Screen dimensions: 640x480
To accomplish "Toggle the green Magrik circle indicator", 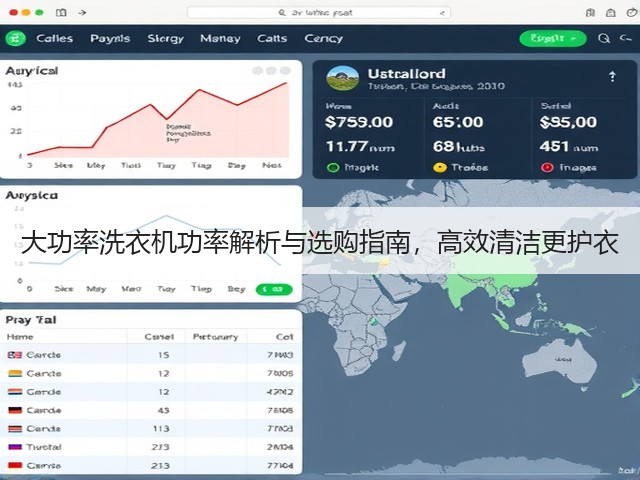I will click(x=333, y=167).
